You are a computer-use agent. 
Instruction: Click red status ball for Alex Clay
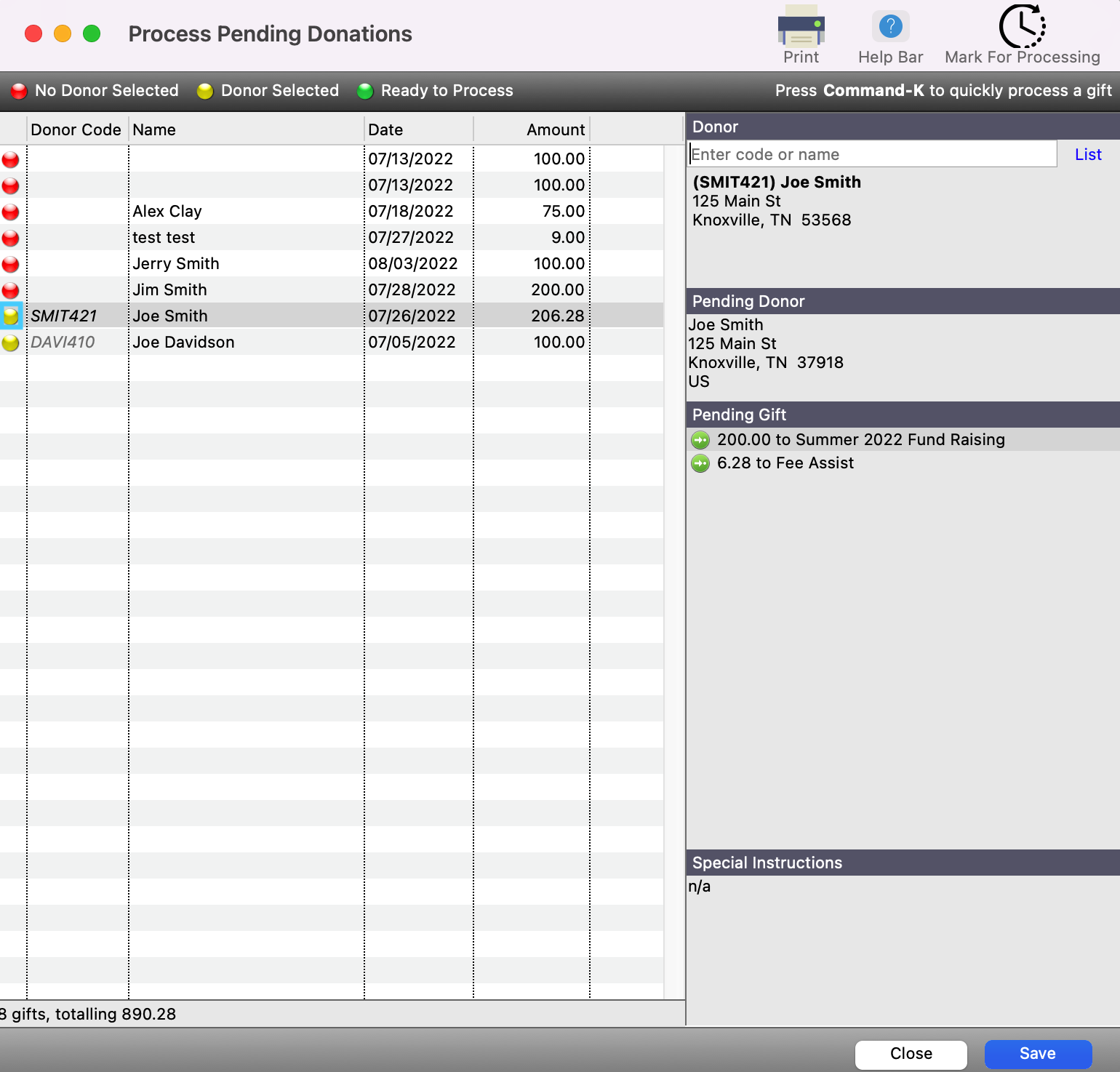(x=11, y=212)
